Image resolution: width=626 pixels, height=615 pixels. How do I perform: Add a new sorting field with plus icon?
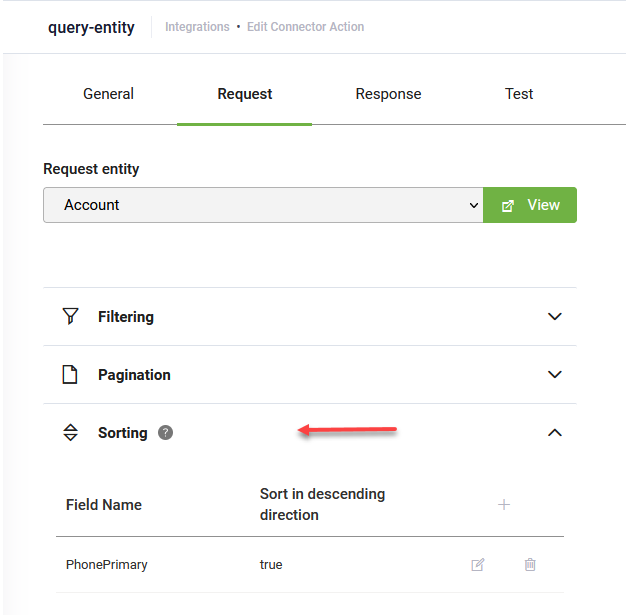[504, 505]
